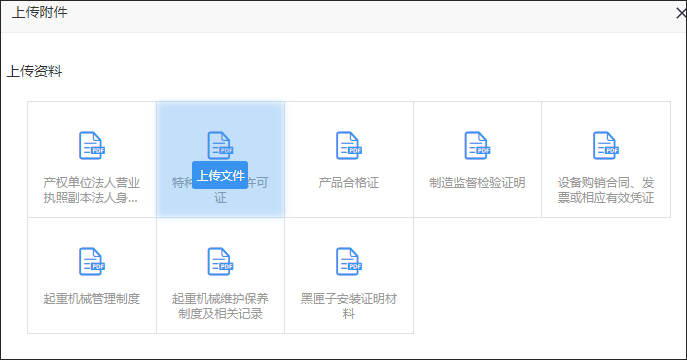Click the 上传资料 section heading
Image resolution: width=687 pixels, height=360 pixels.
pos(34,71)
